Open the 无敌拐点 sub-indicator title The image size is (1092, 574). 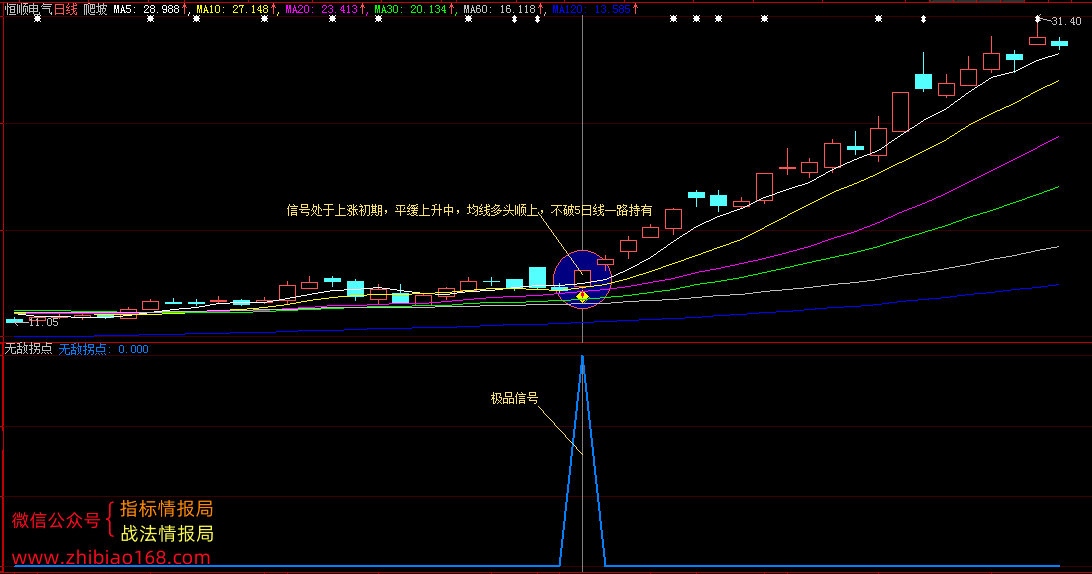click(x=29, y=349)
